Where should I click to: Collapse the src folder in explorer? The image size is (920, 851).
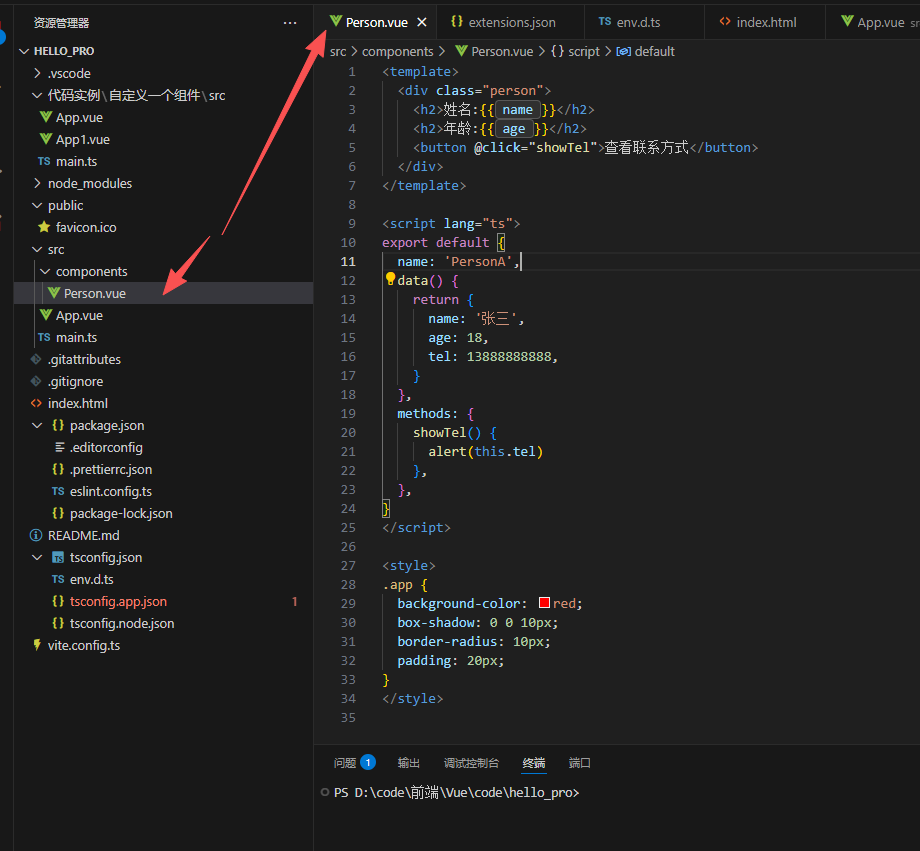37,249
